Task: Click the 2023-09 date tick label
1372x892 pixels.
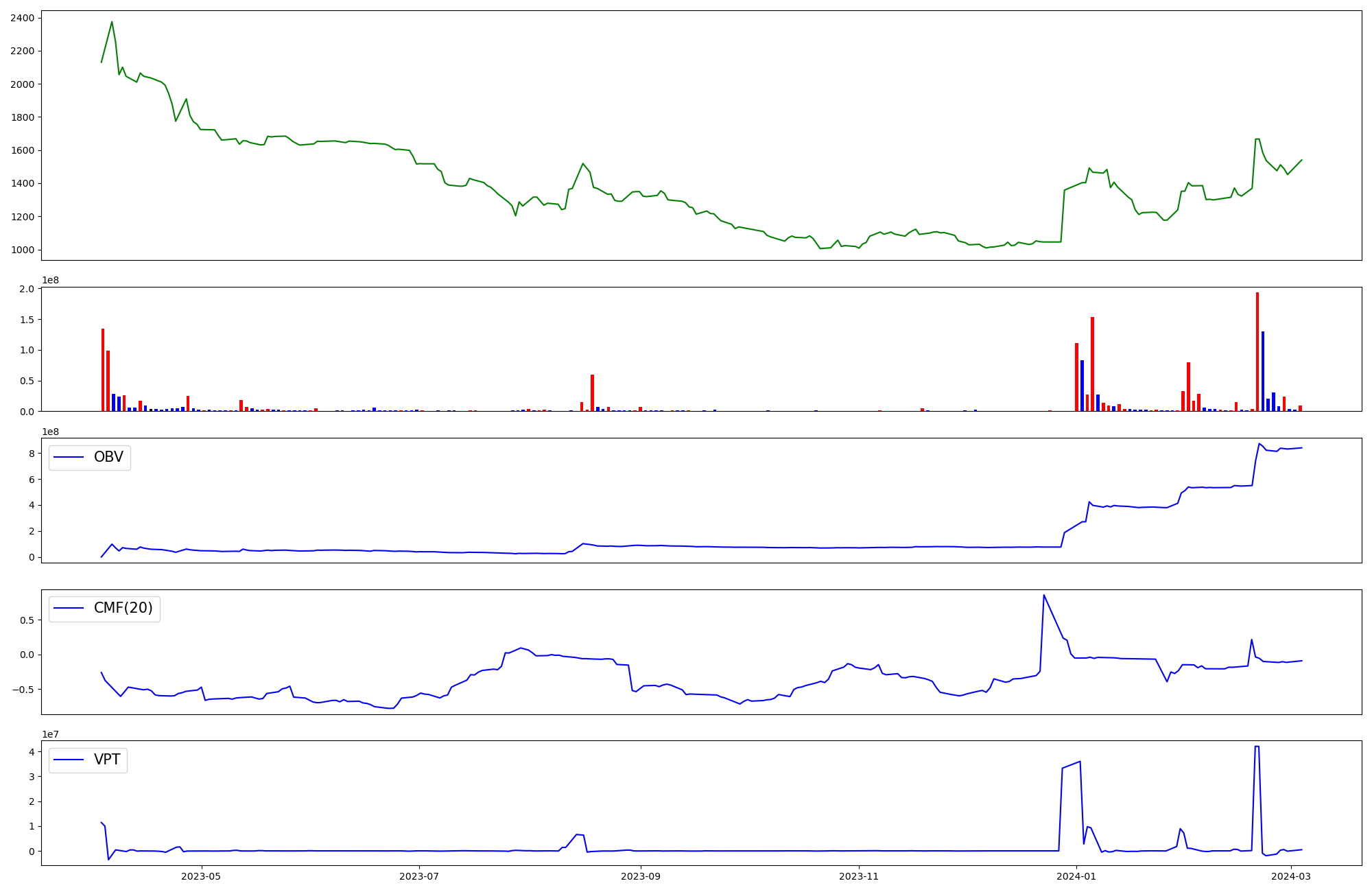Action: click(x=641, y=876)
